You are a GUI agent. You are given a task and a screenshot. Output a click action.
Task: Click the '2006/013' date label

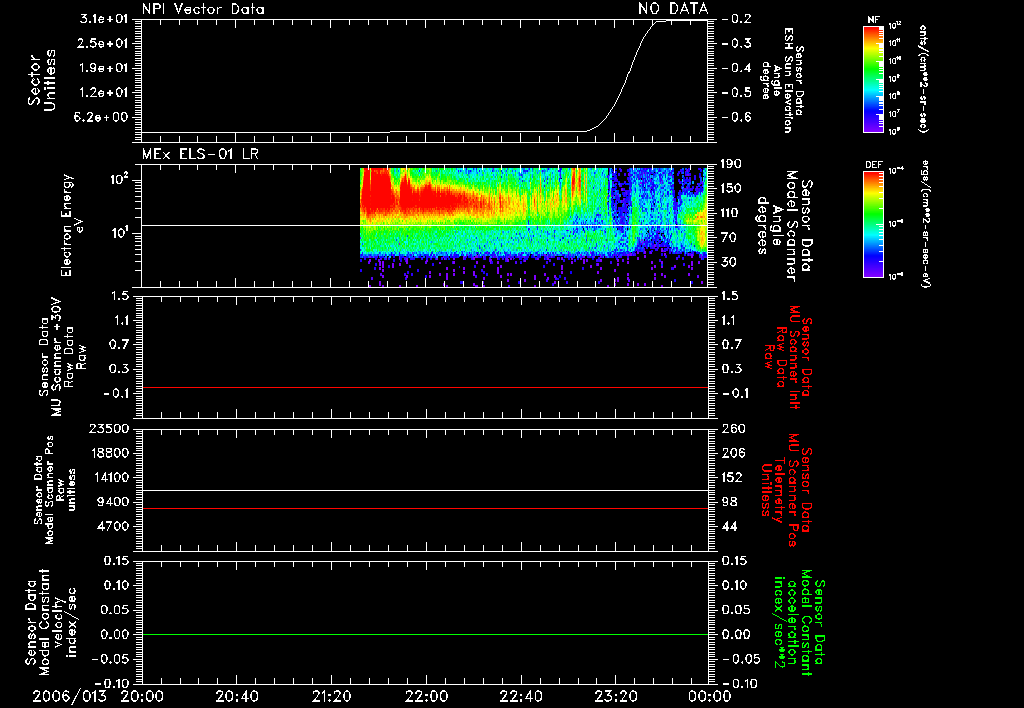point(69,696)
